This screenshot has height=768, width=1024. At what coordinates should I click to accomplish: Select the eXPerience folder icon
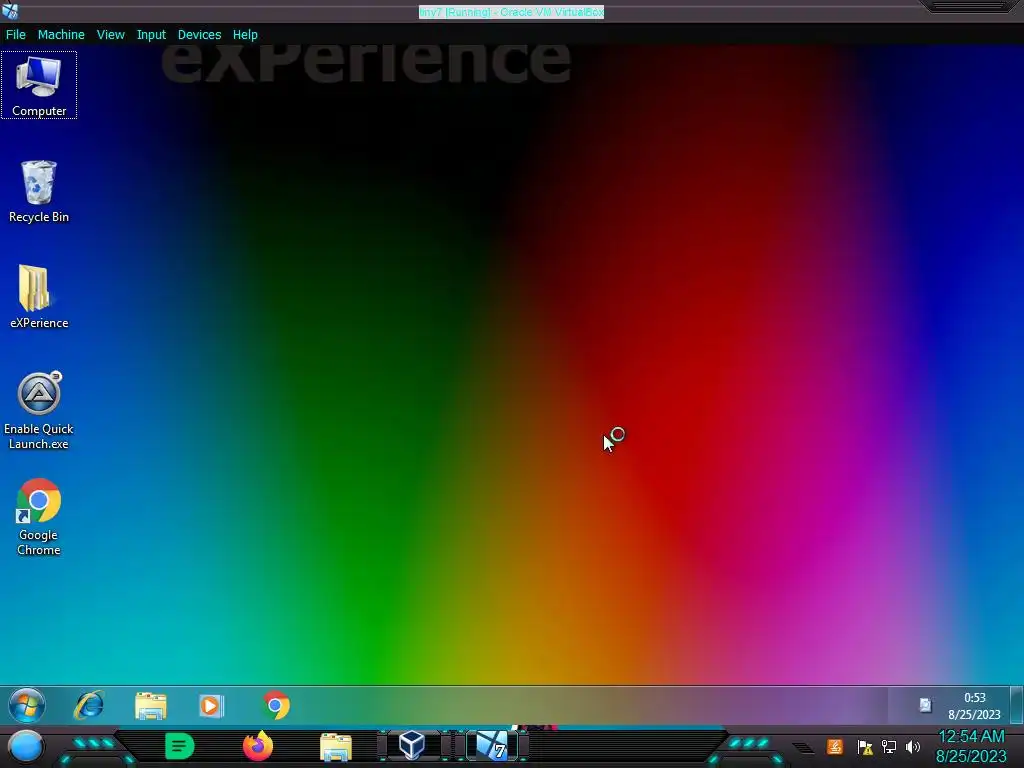[39, 296]
